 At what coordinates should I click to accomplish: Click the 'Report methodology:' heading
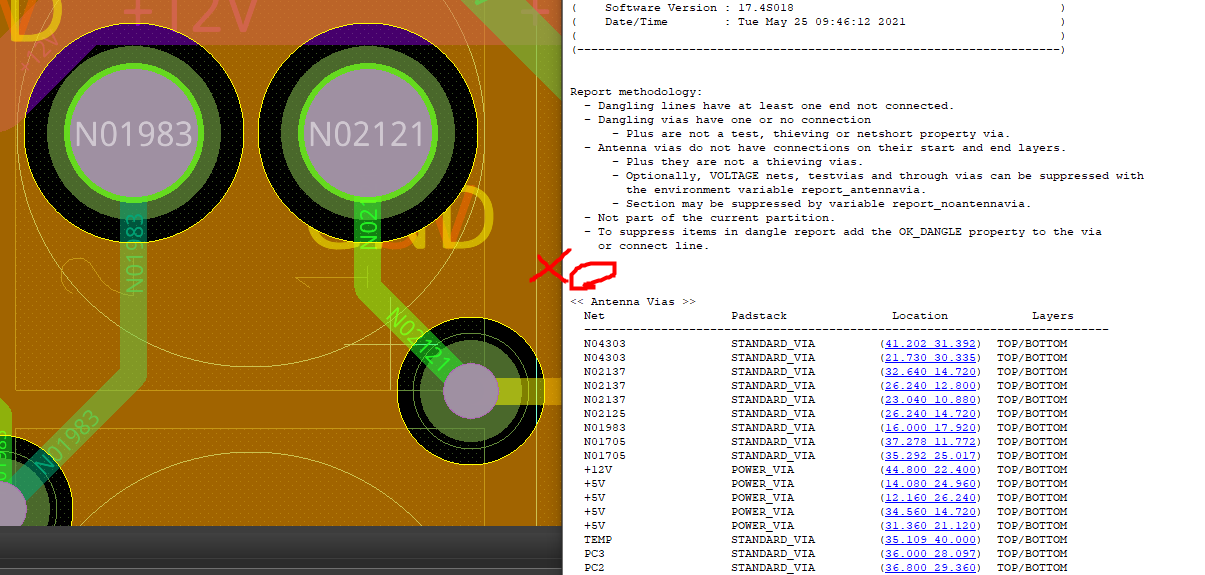pos(636,91)
